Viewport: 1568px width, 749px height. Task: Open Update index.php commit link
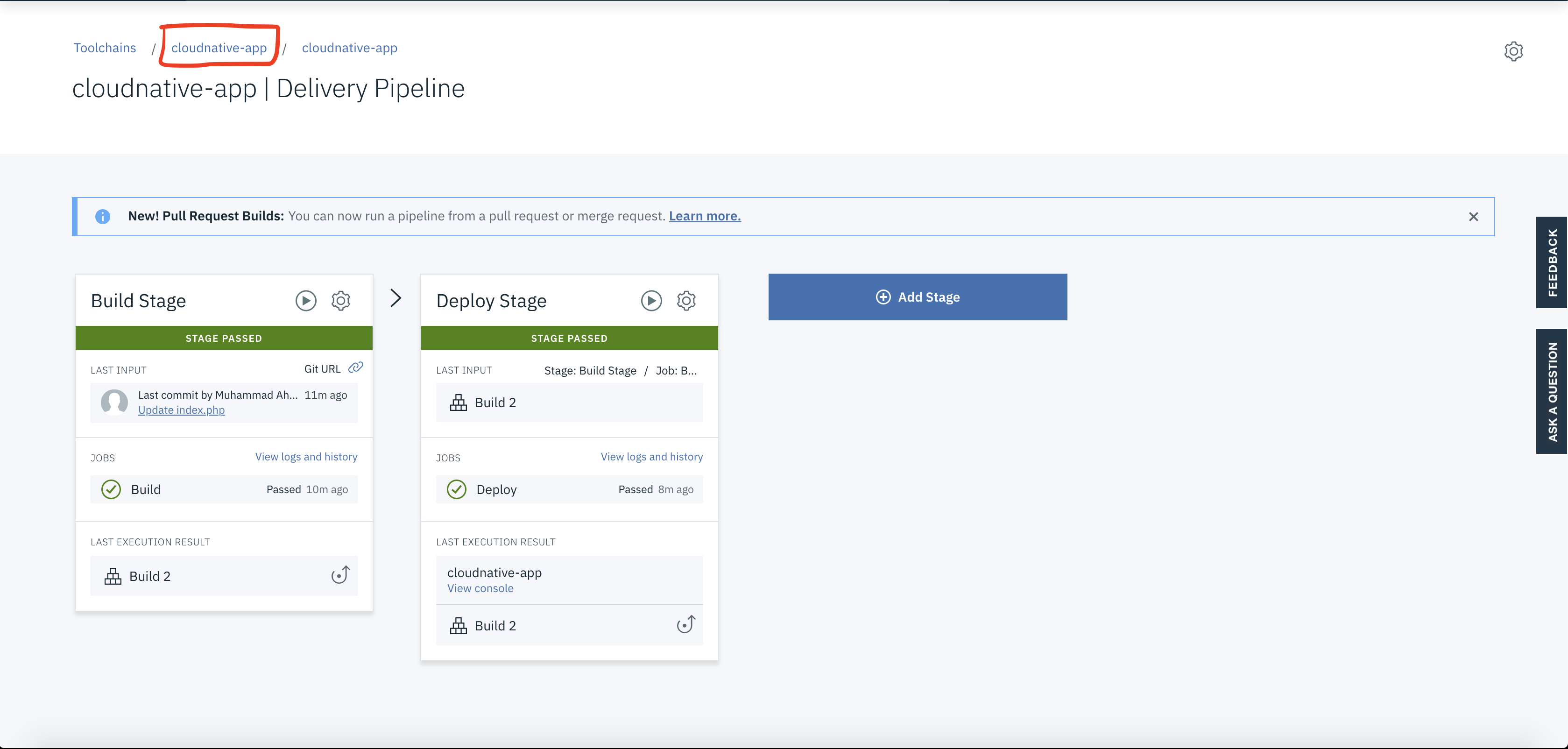pyautogui.click(x=181, y=410)
